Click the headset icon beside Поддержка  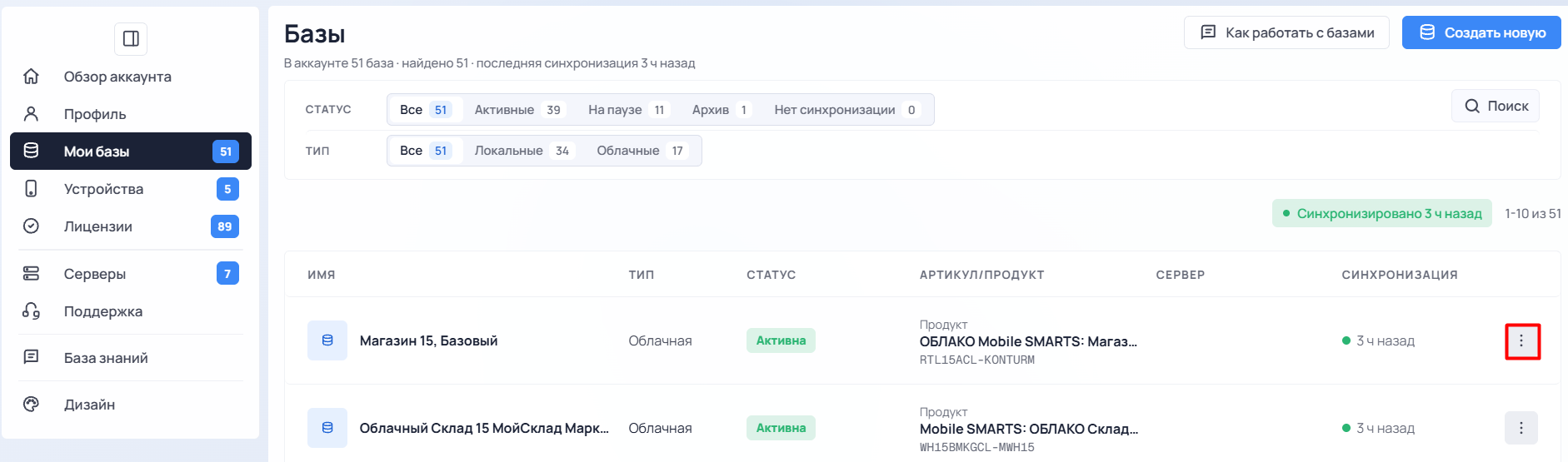tap(31, 311)
